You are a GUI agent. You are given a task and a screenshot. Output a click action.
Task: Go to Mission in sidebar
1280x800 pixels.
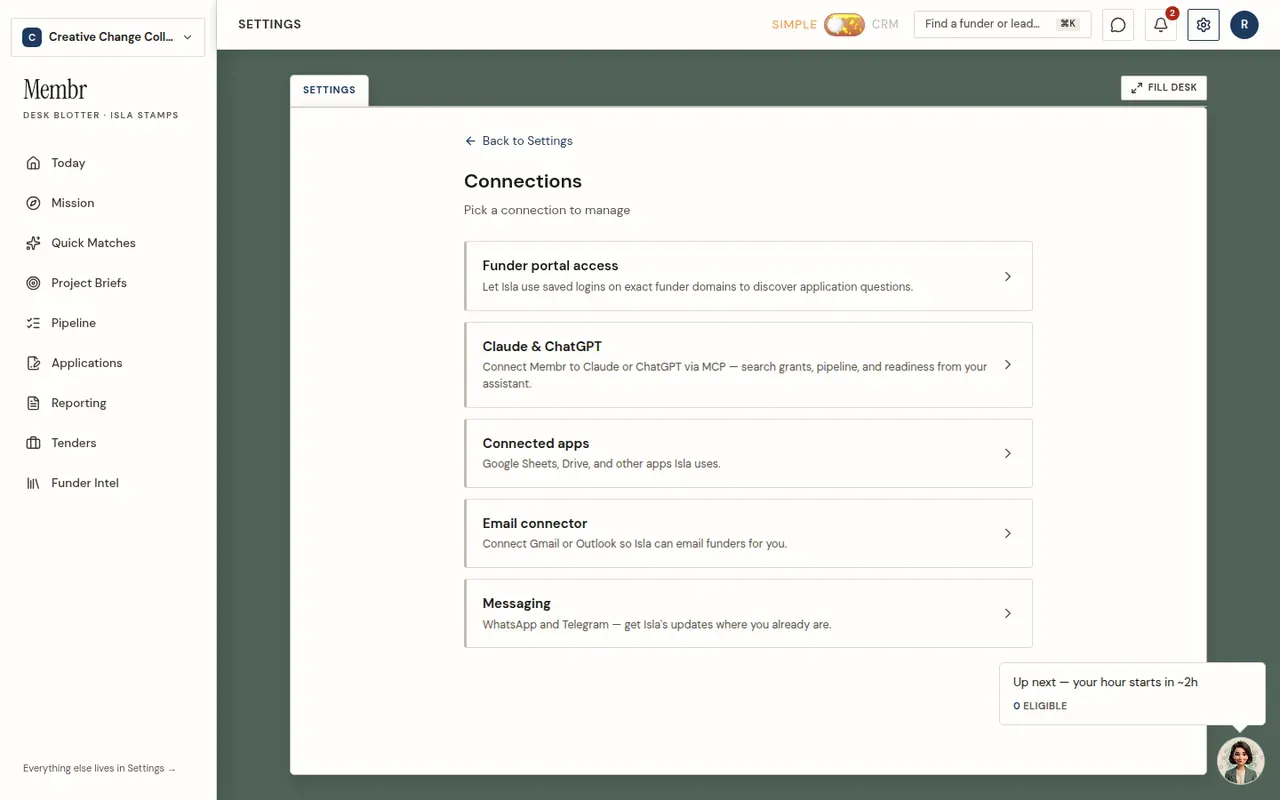108,203
